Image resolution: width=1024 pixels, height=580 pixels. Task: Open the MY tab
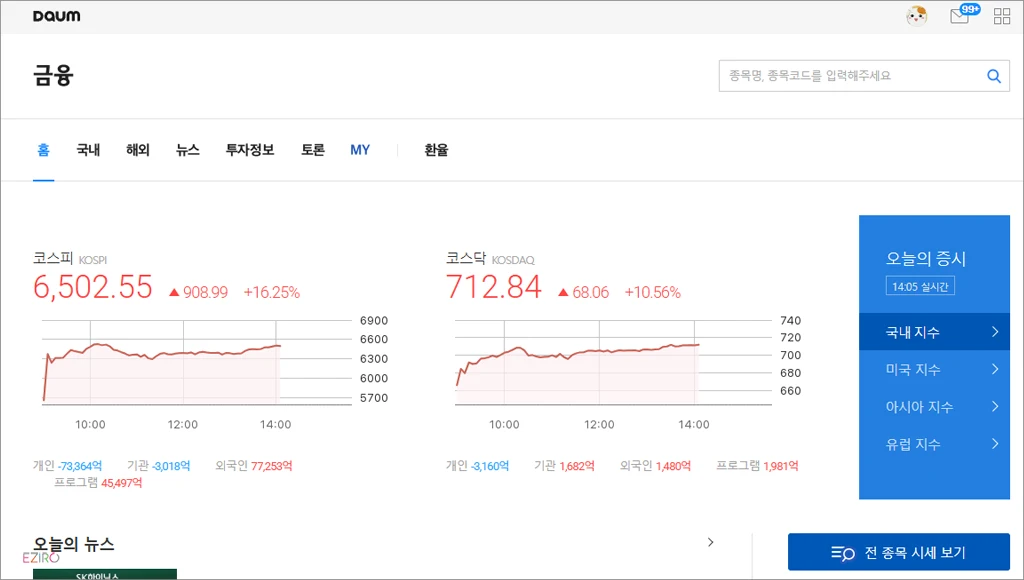pos(360,150)
